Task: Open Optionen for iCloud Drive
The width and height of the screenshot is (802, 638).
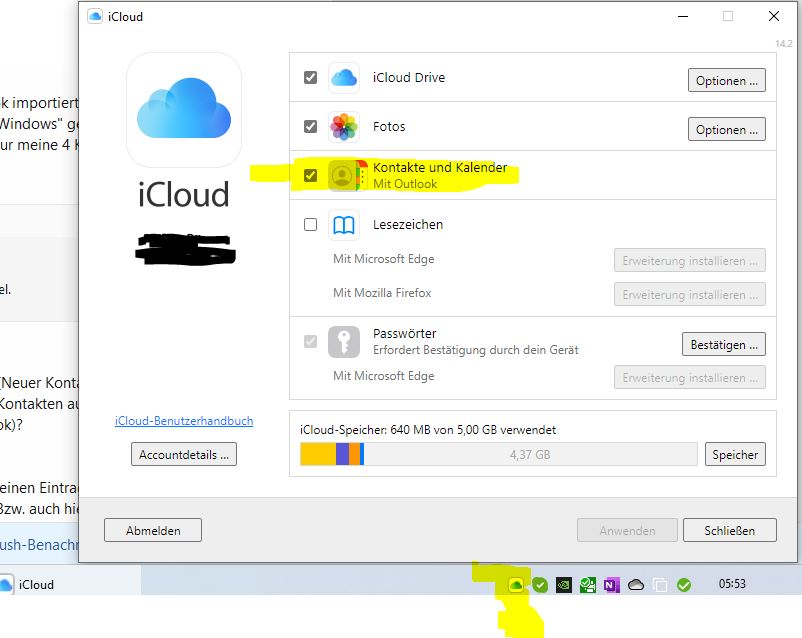Action: [727, 80]
